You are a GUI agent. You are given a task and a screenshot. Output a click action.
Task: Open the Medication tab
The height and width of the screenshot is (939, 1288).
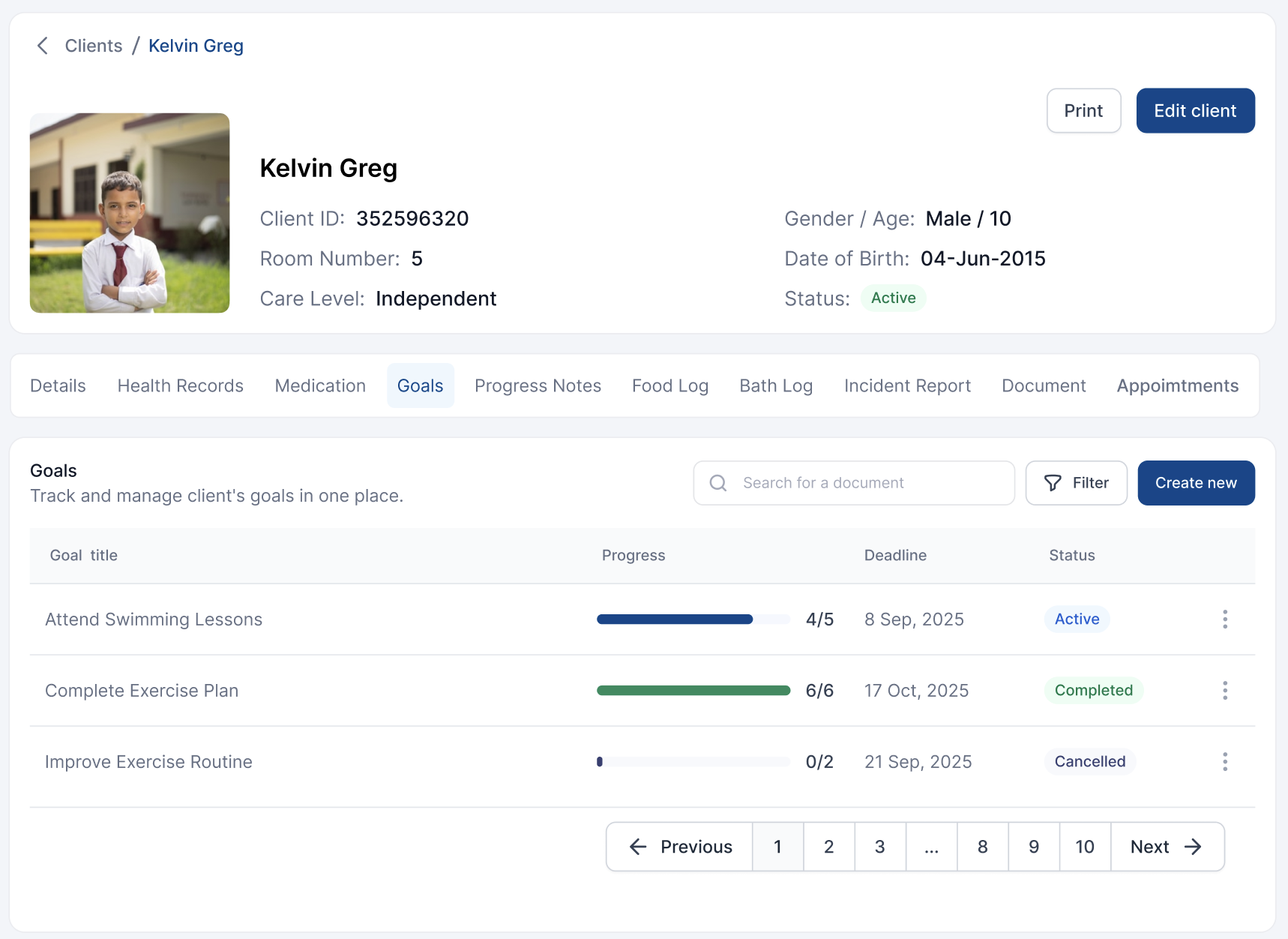[320, 385]
